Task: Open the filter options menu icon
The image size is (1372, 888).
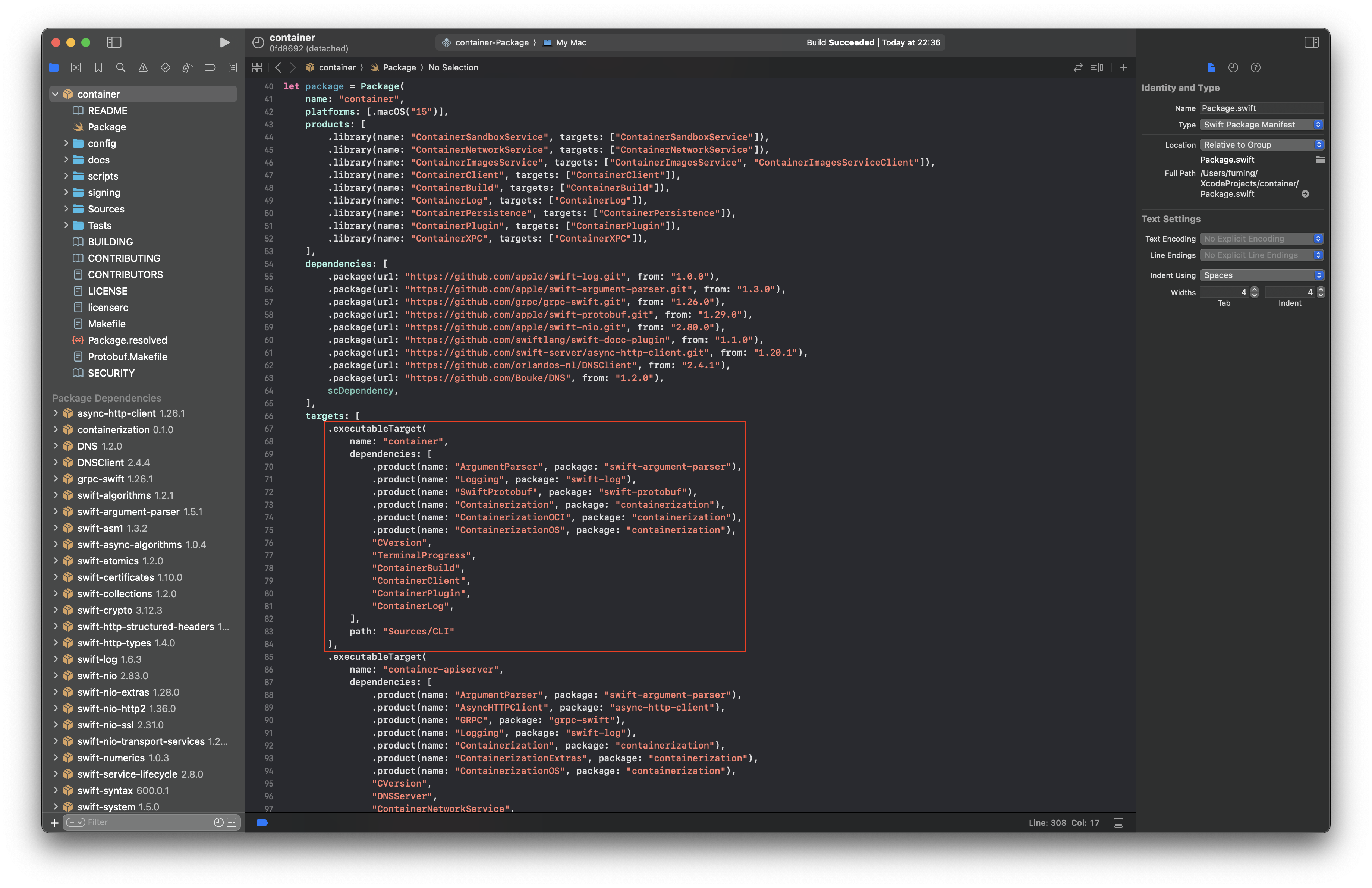Action: point(75,822)
